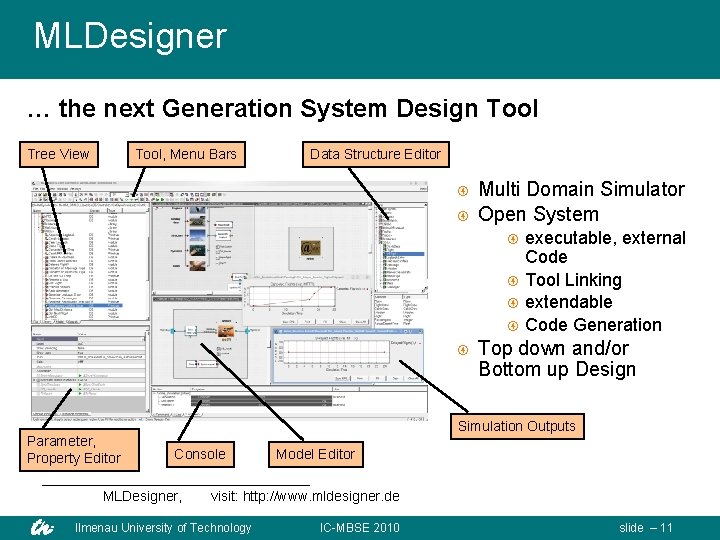Open the www.mldesigner.de link
The image size is (720, 540).
tap(321, 496)
